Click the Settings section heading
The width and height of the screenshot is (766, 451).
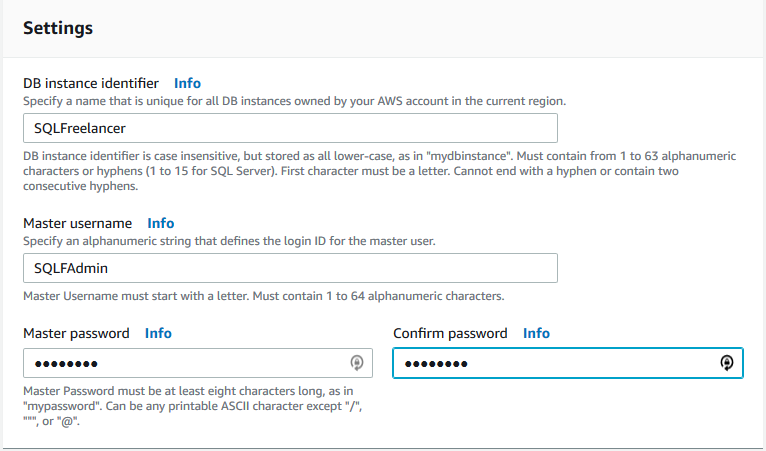tap(58, 28)
